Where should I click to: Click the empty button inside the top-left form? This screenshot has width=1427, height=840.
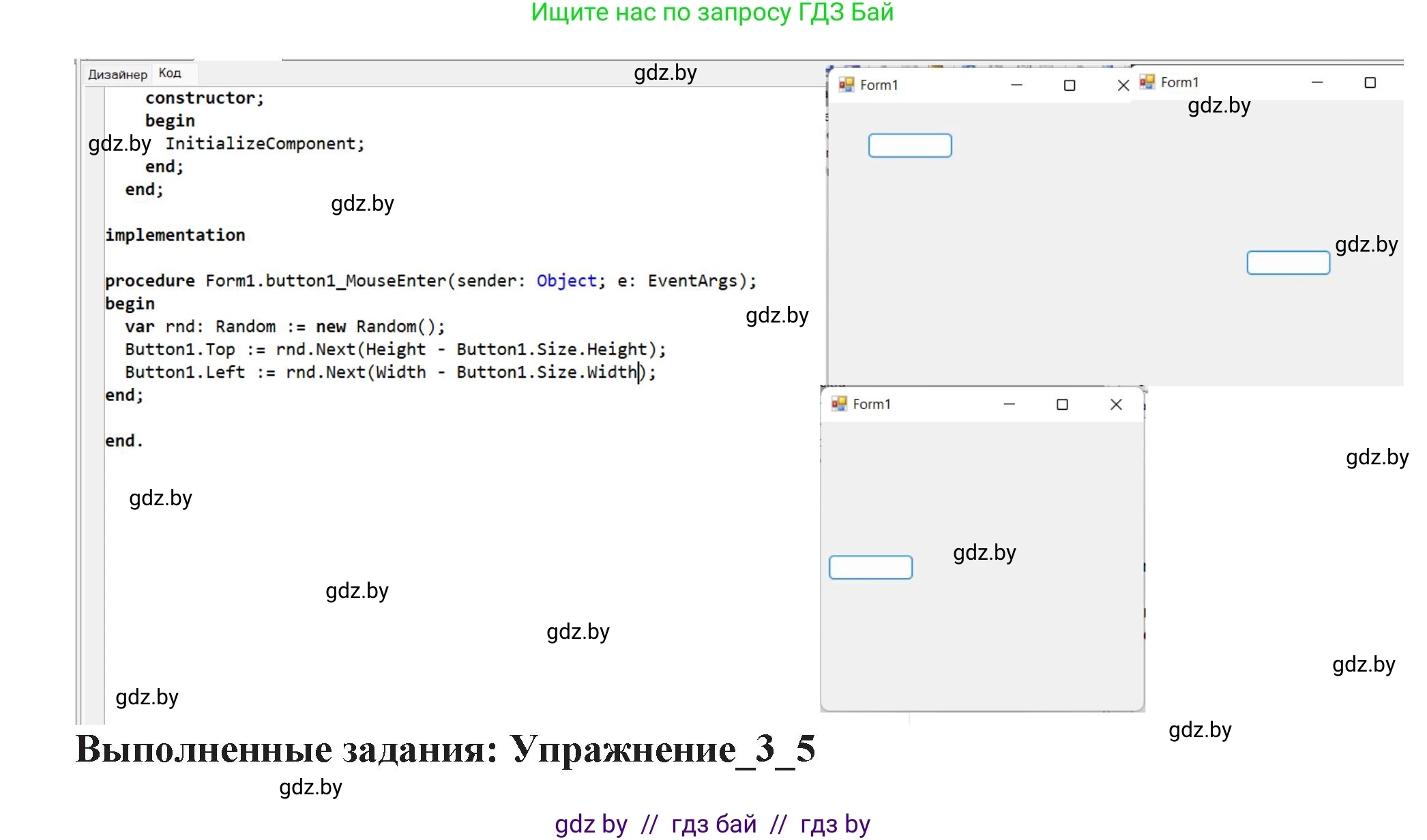910,145
